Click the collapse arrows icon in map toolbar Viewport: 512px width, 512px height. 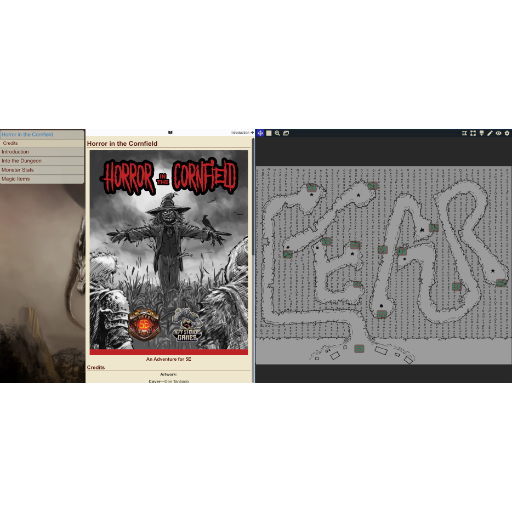(x=464, y=133)
